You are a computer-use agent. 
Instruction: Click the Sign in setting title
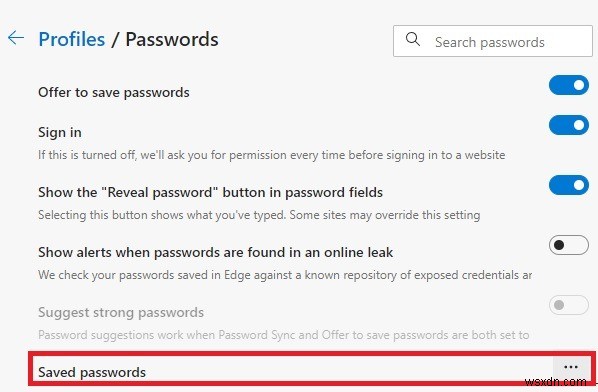(60, 132)
